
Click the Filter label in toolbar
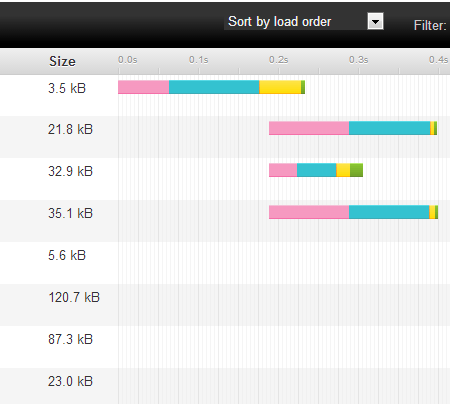pyautogui.click(x=430, y=25)
